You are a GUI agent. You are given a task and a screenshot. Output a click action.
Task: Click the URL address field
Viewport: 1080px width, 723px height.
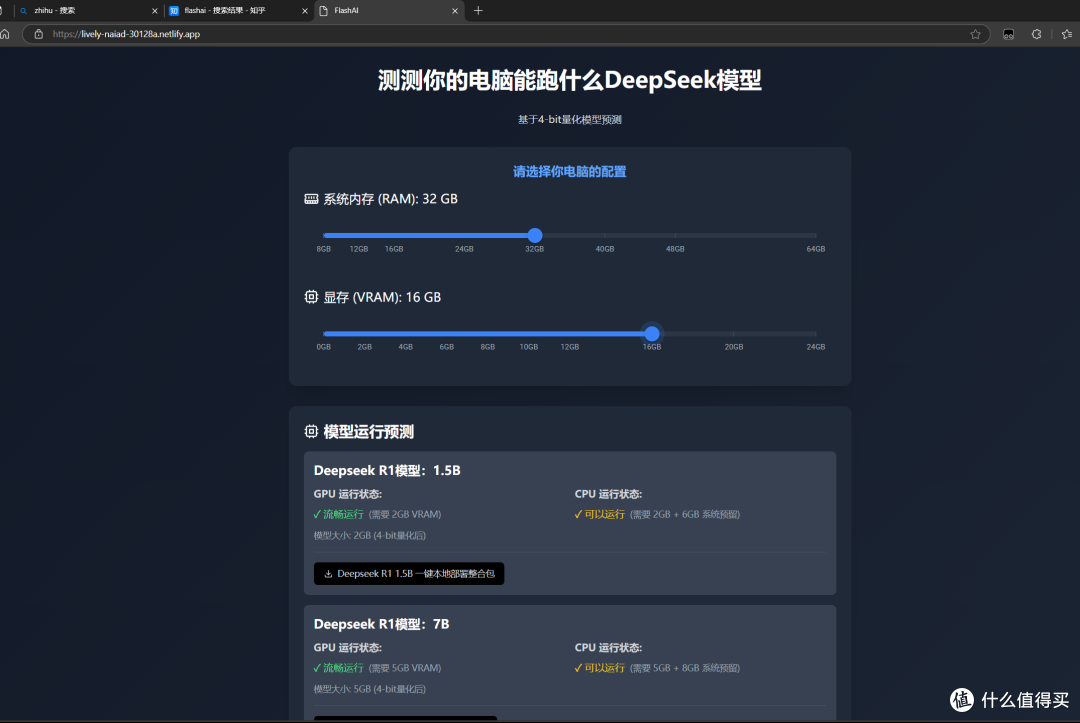[506, 34]
